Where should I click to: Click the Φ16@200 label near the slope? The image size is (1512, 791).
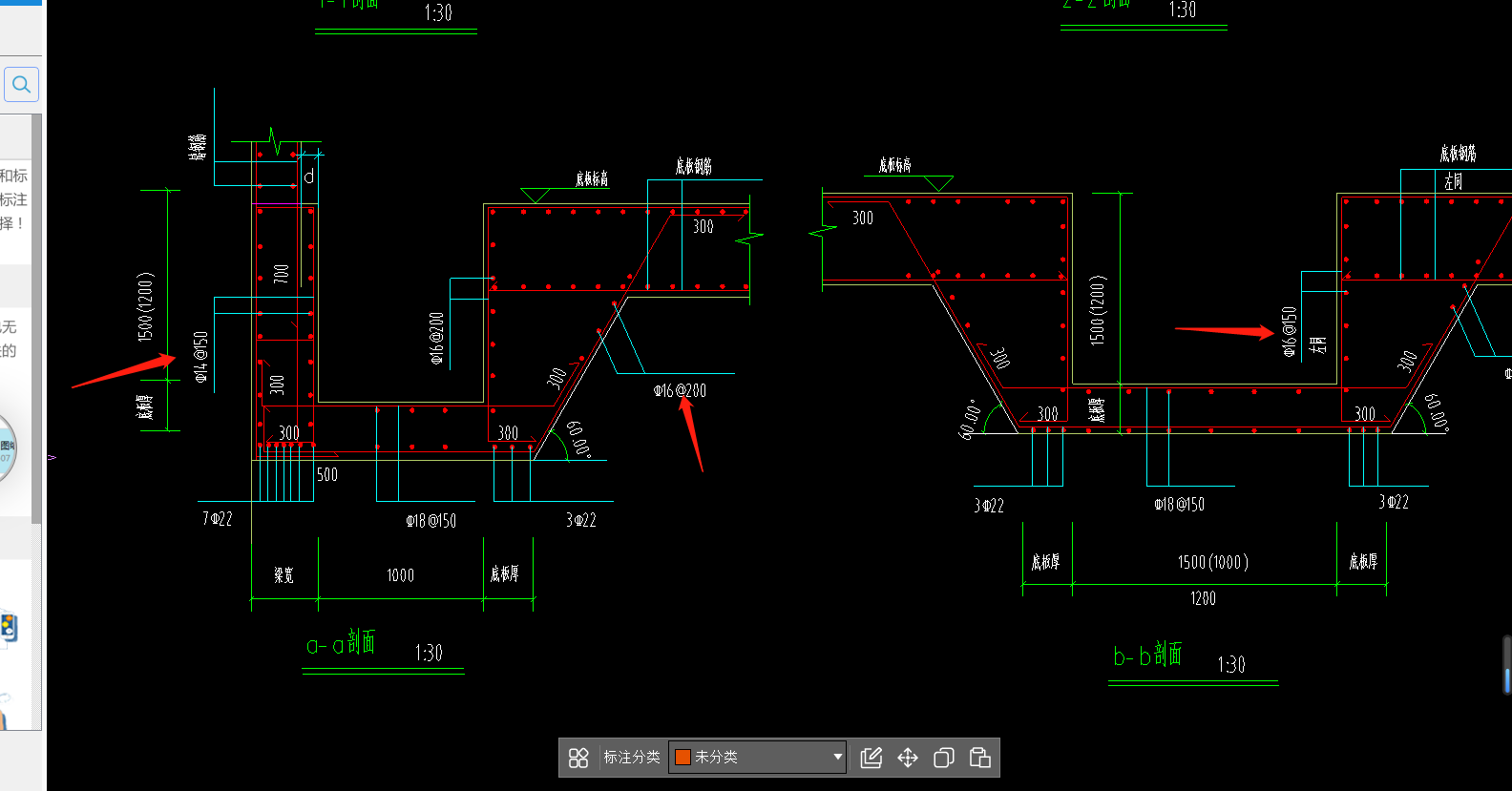pyautogui.click(x=680, y=390)
